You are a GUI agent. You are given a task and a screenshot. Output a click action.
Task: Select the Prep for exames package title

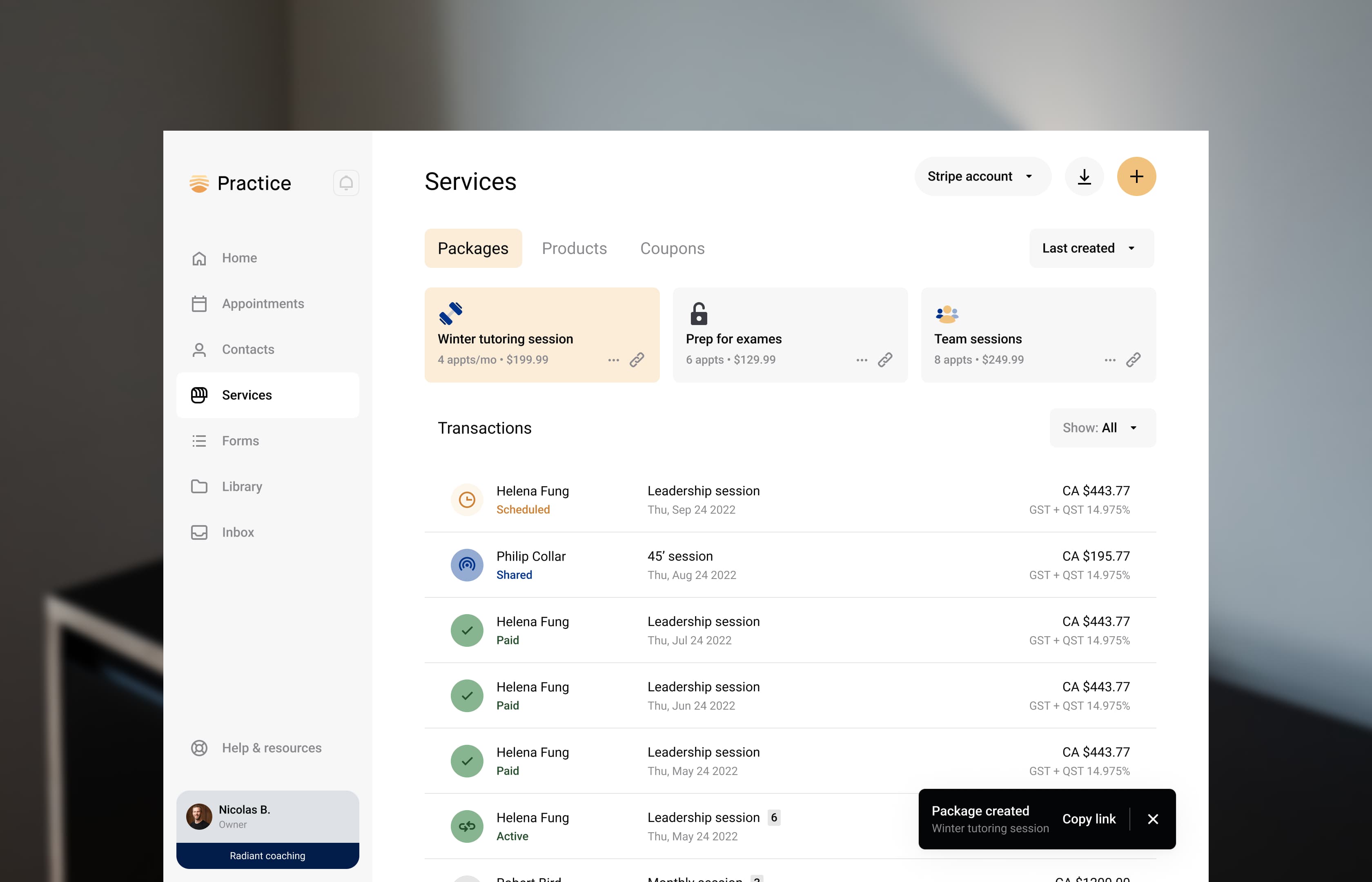[x=733, y=339]
